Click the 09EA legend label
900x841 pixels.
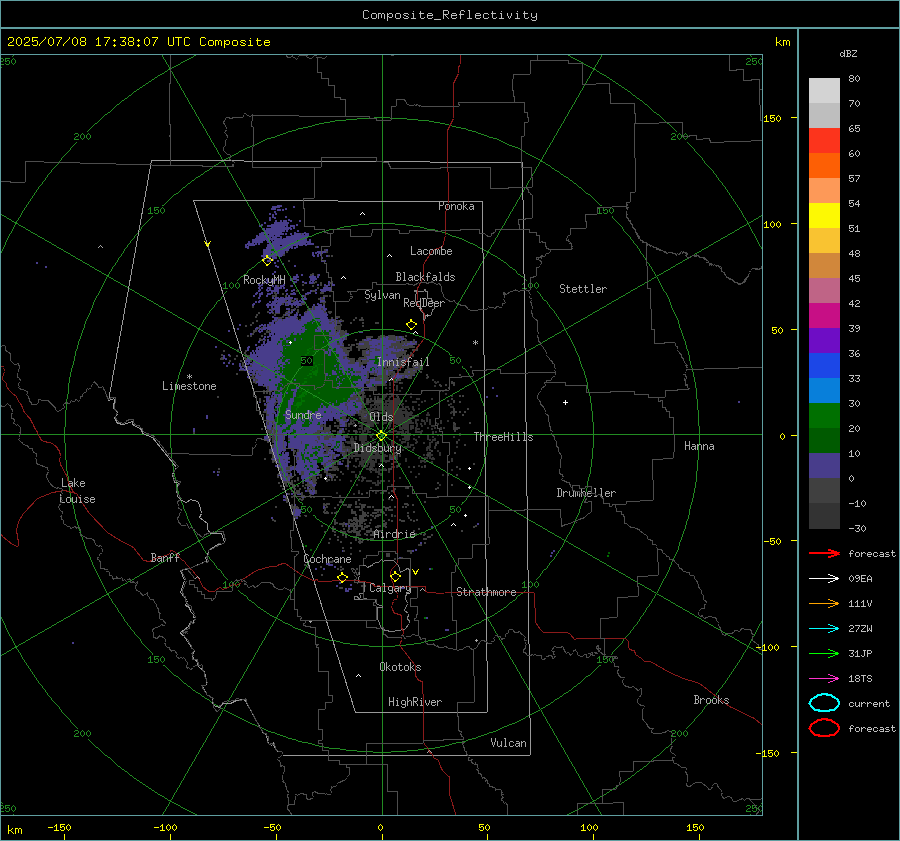[x=860, y=579]
